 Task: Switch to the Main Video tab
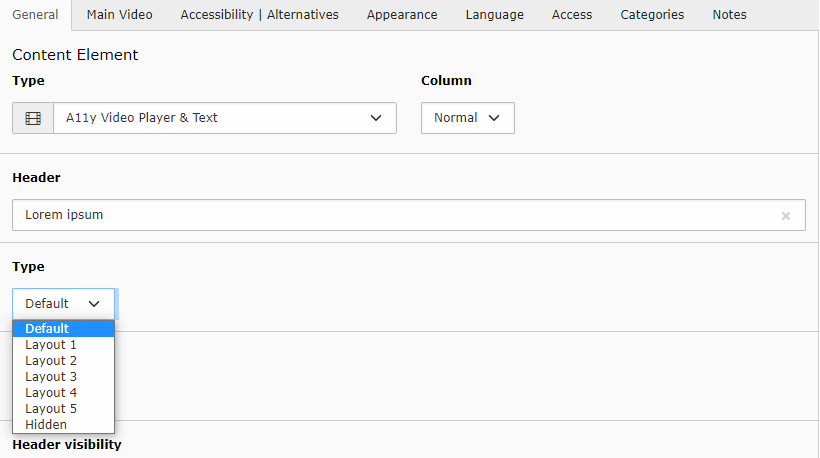pyautogui.click(x=119, y=15)
